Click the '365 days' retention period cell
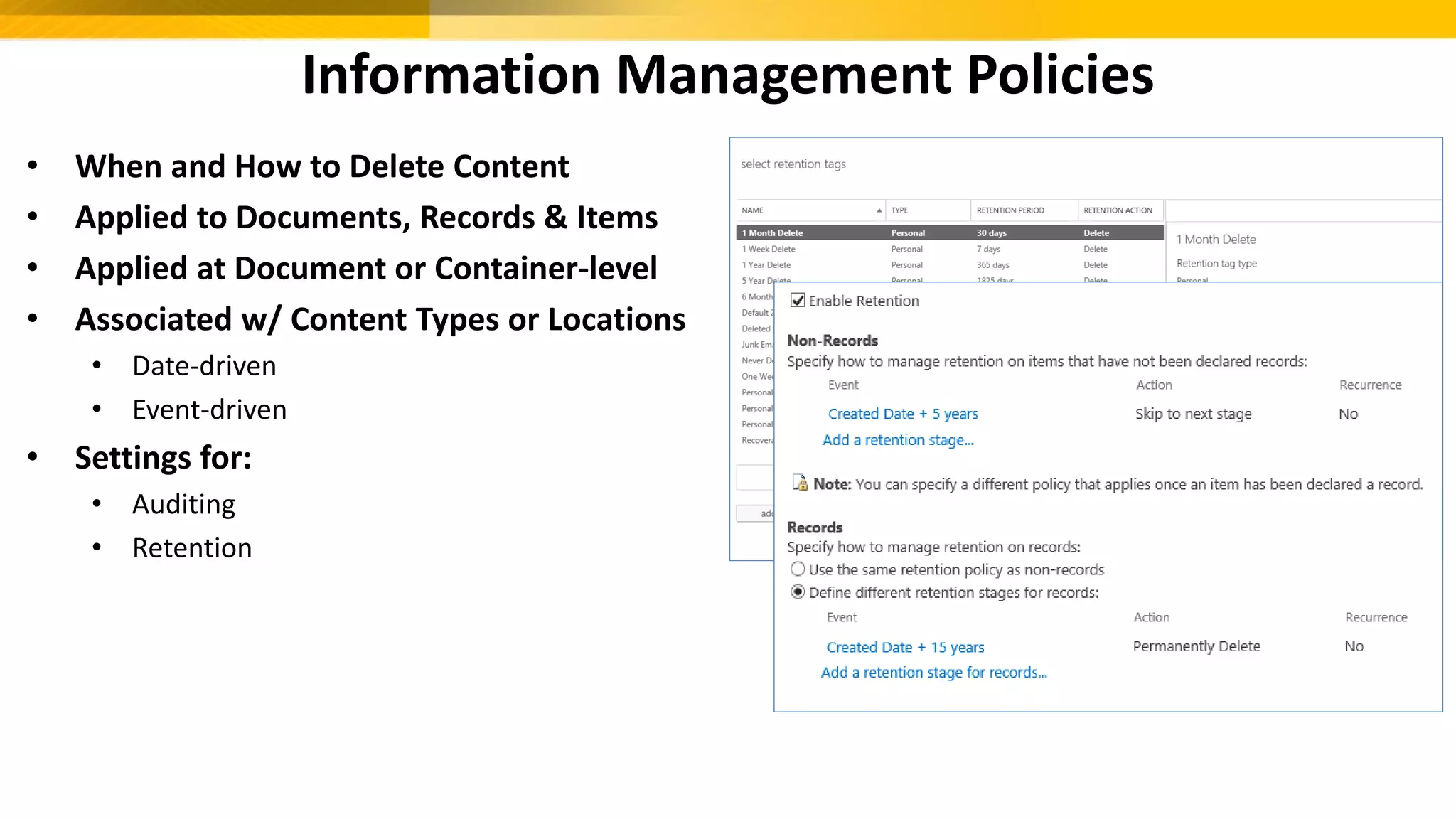This screenshot has width=1456, height=819. [992, 264]
